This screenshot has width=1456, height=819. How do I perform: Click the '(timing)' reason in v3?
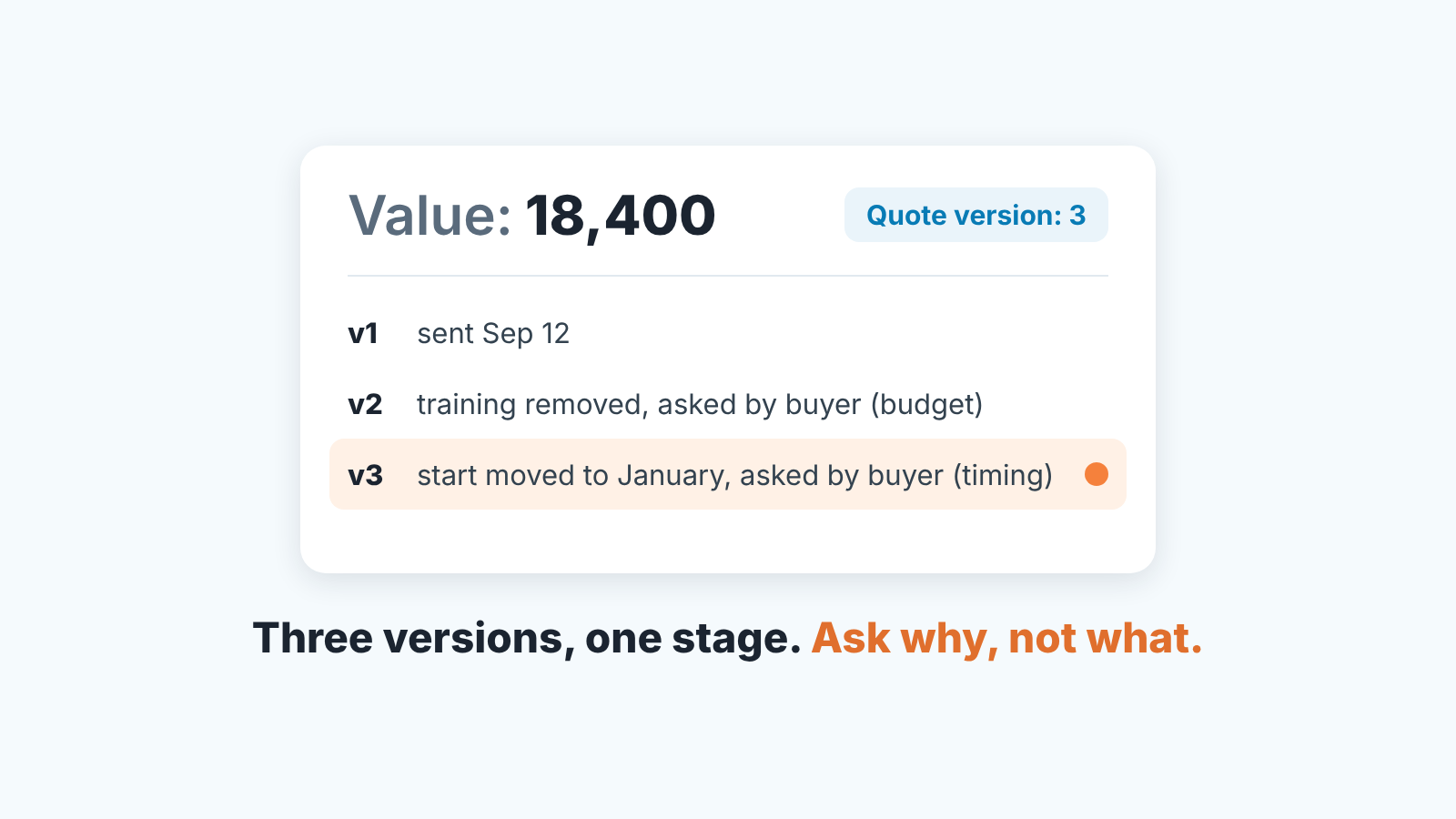[1003, 476]
